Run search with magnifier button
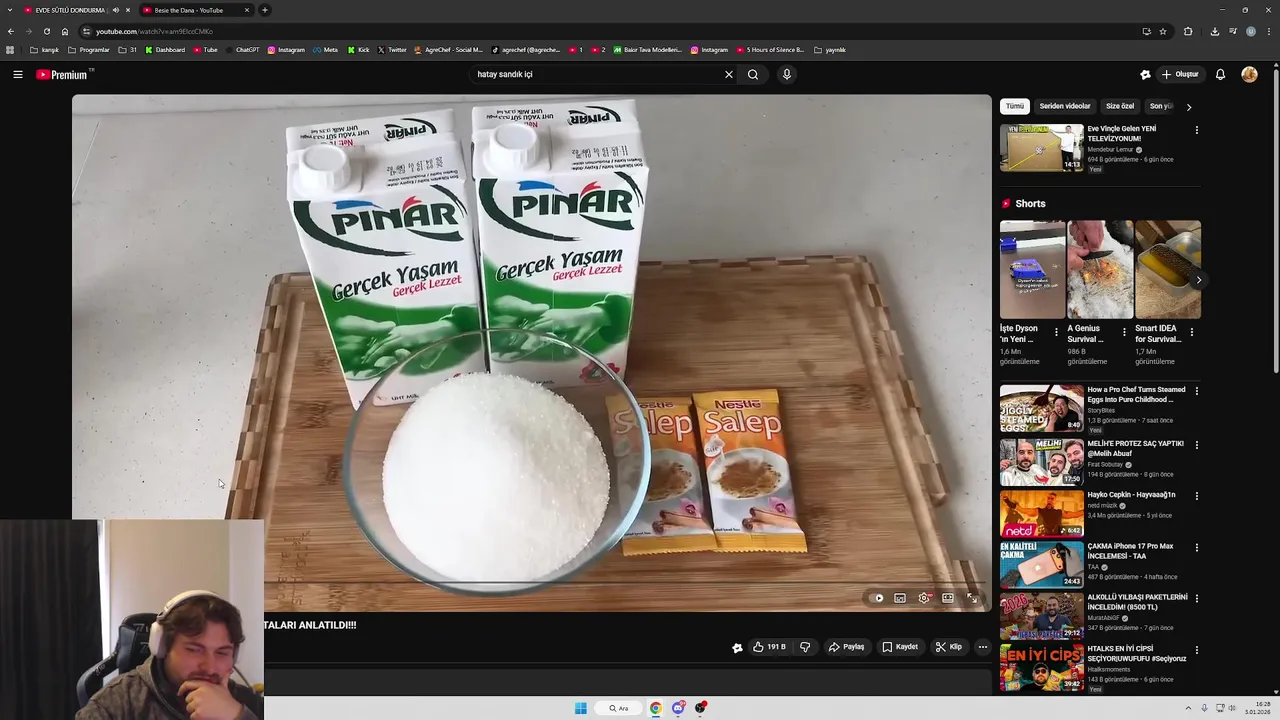This screenshot has height=720, width=1280. 753,74
